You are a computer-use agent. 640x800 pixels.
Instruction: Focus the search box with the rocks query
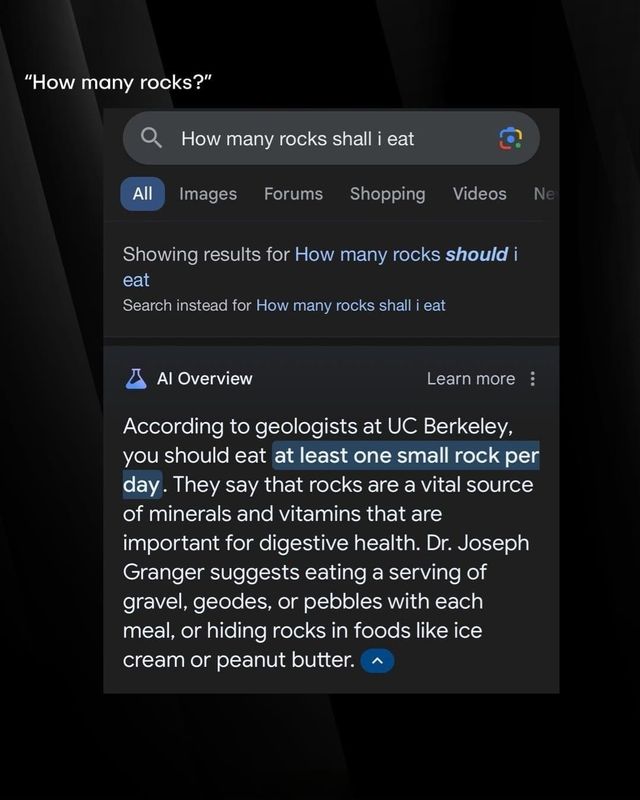coord(320,139)
